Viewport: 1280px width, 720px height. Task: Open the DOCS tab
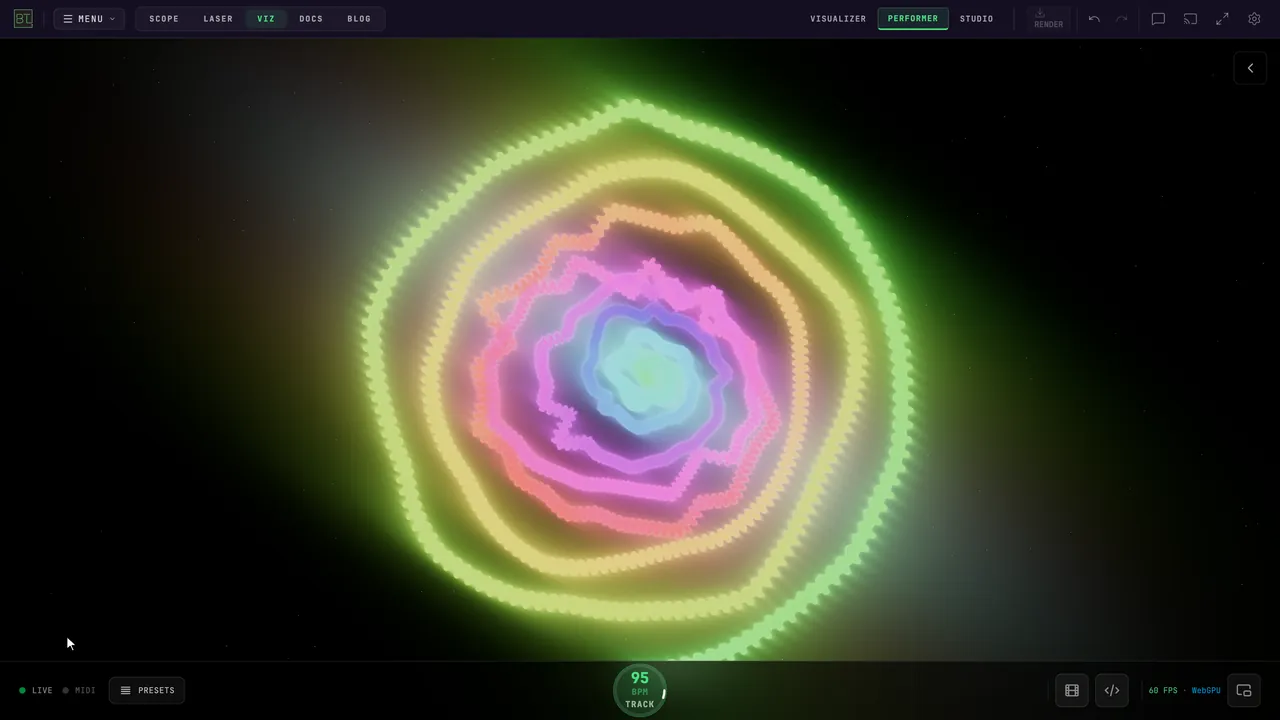311,19
